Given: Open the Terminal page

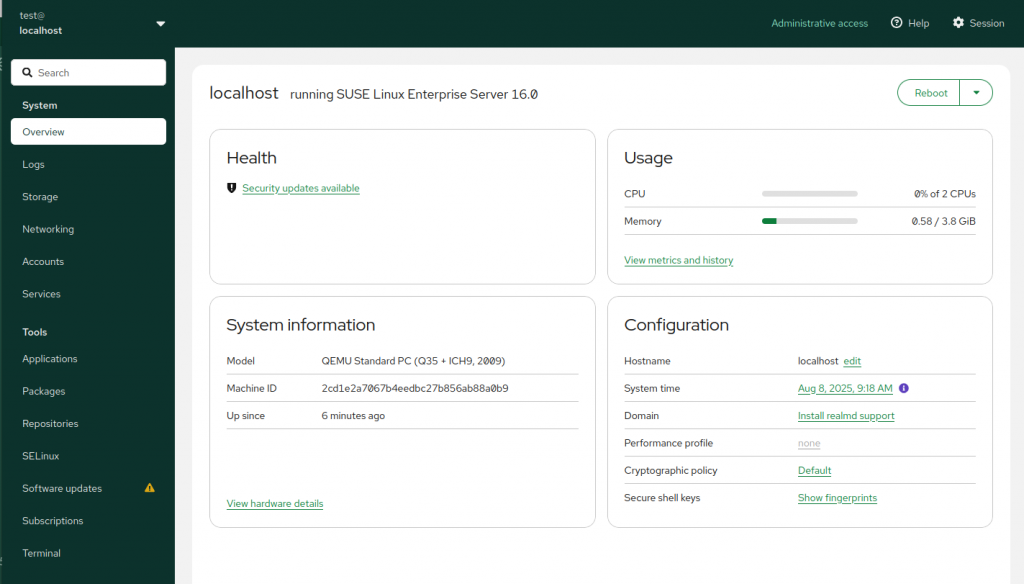Looking at the screenshot, I should click(x=42, y=553).
